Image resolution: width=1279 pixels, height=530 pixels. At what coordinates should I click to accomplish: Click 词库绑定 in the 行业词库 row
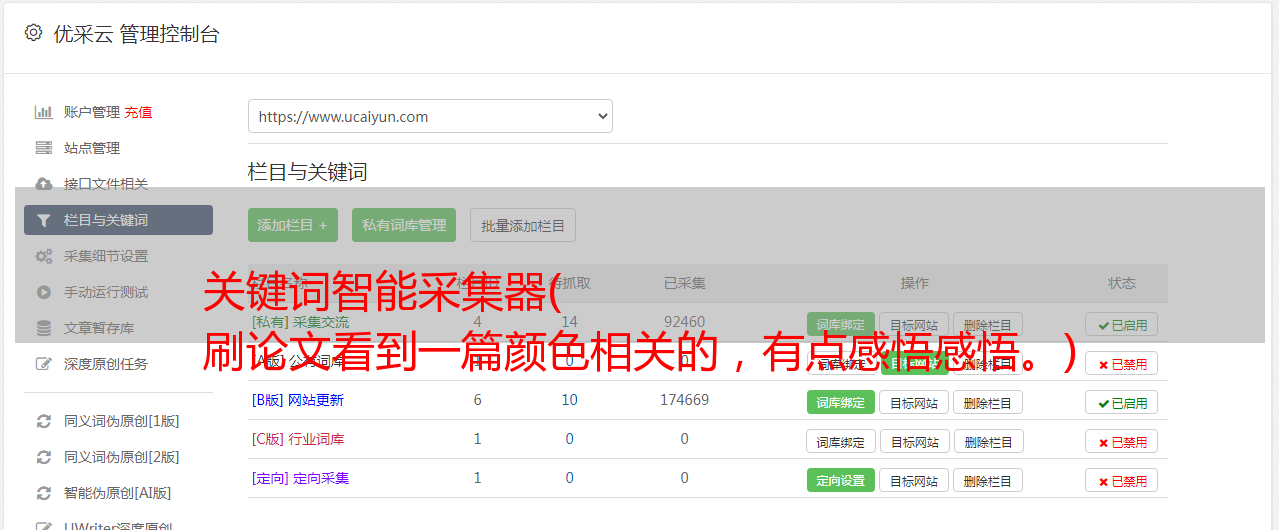(x=841, y=441)
